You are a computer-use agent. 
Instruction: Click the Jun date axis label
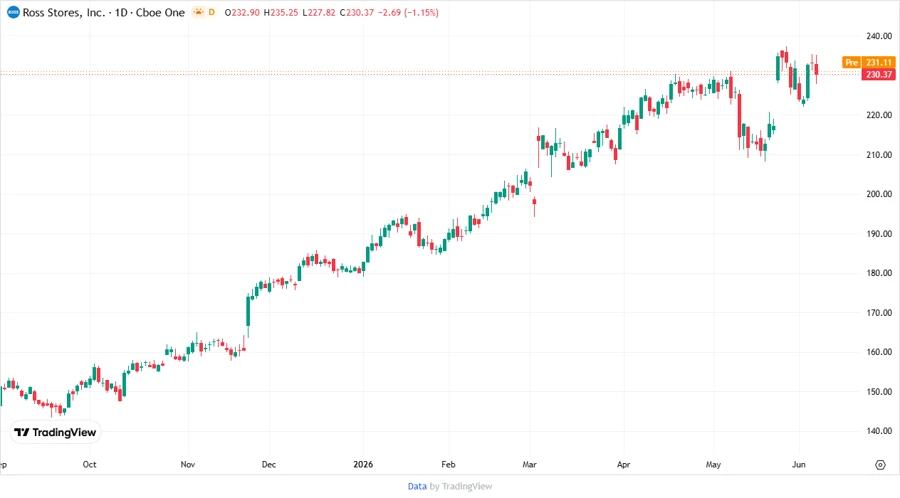tap(798, 464)
